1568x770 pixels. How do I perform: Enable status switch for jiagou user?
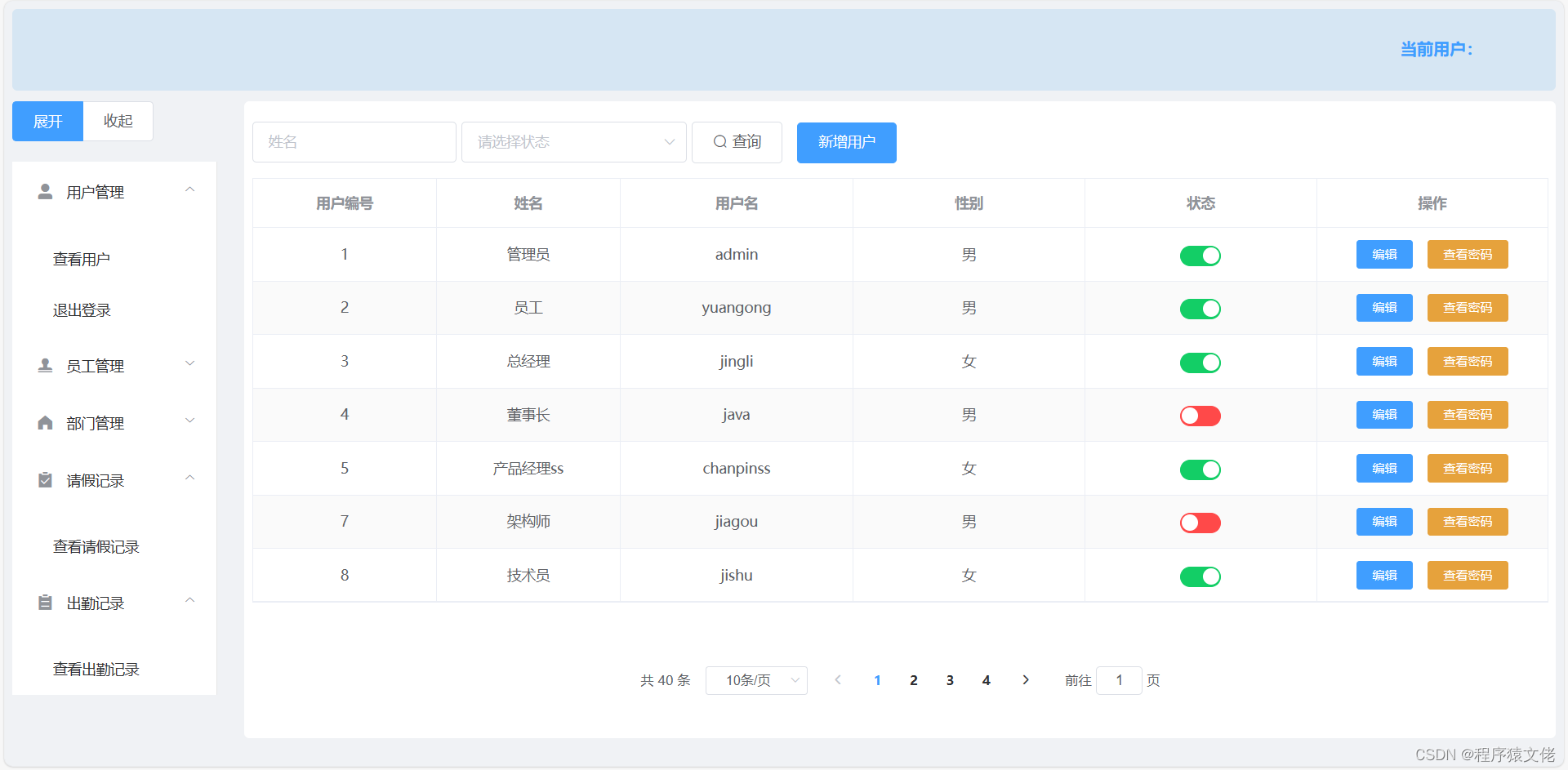pos(1200,523)
